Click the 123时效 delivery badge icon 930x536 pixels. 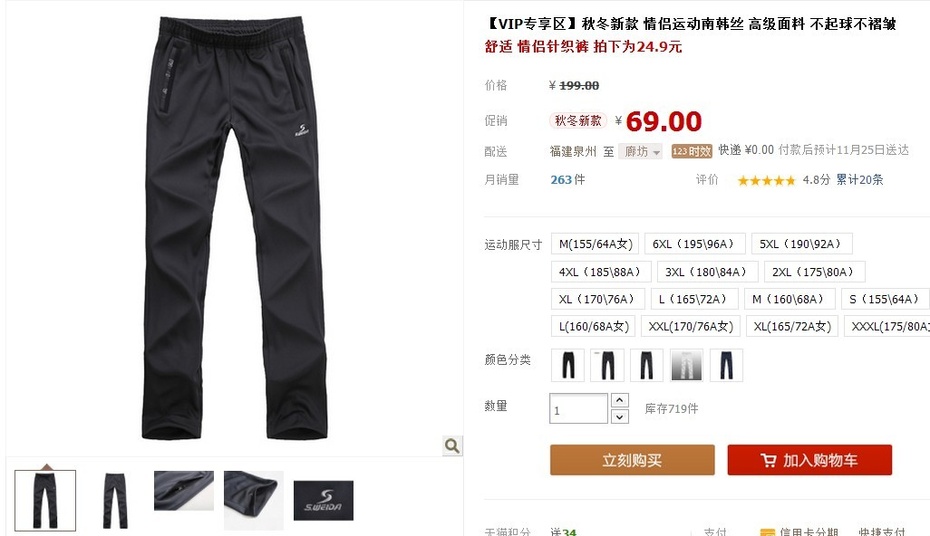692,151
